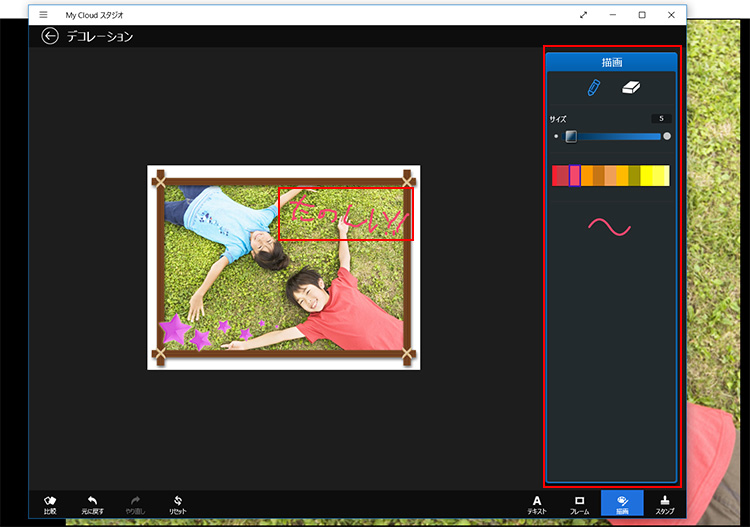Open the hamburger menu
This screenshot has height=527, width=750.
tap(43, 15)
